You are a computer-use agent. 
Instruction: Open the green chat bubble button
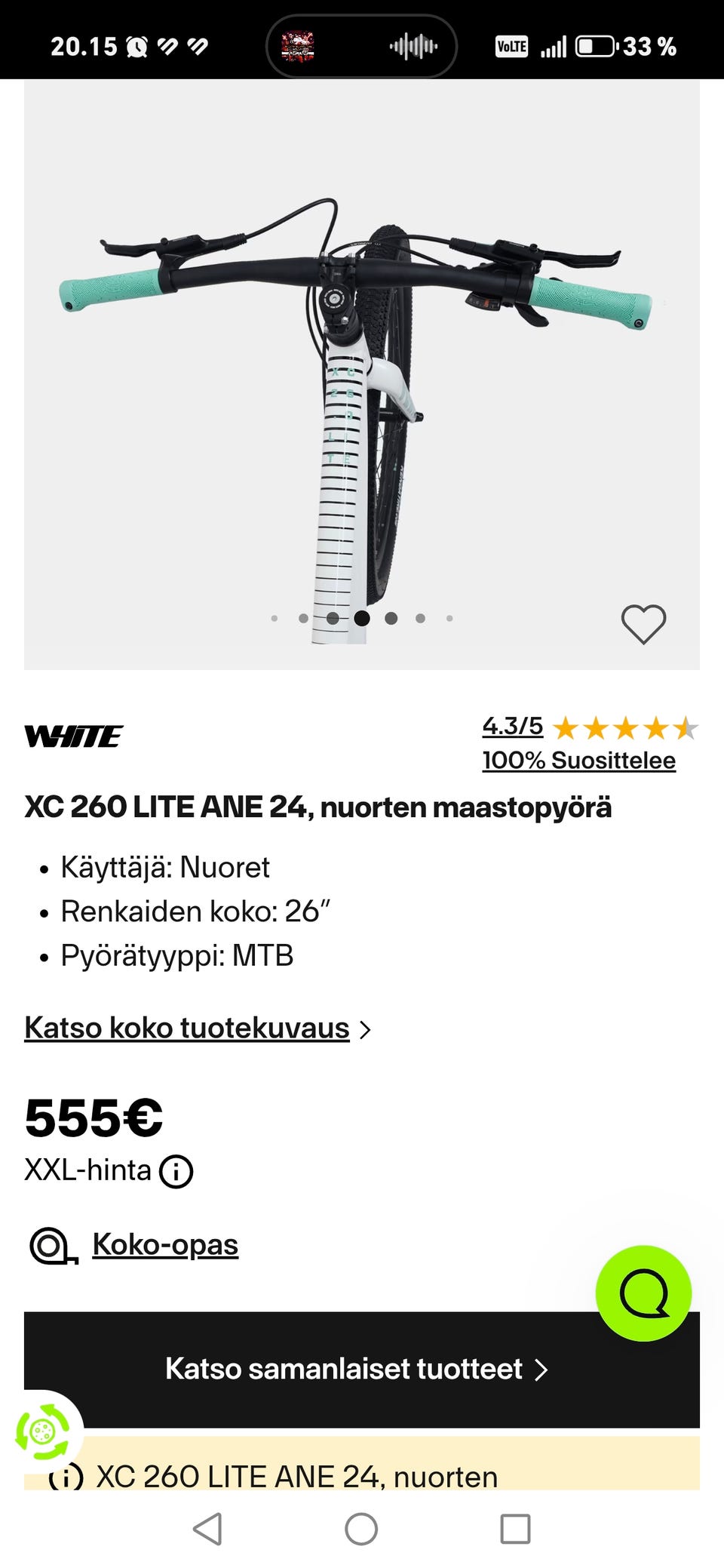click(643, 1293)
